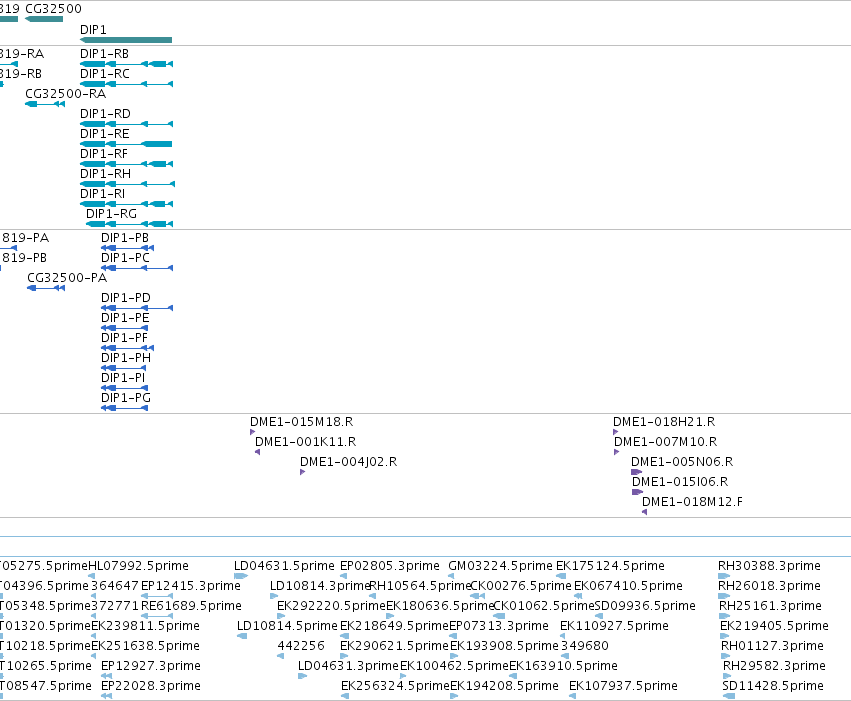
Task: Select the RH30388.3prime EST label
Action: [770, 566]
